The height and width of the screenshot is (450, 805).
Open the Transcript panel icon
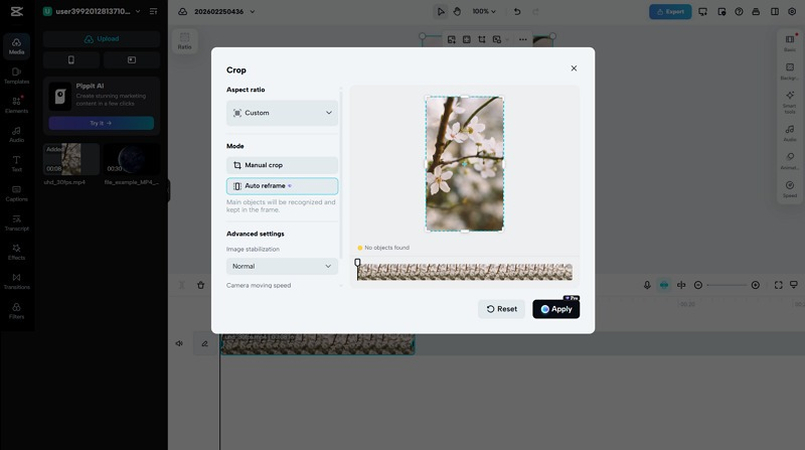(16, 223)
